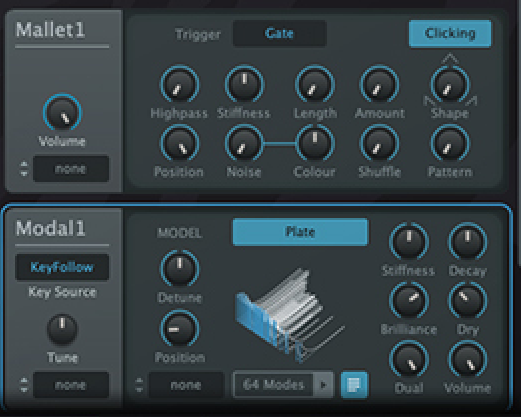The width and height of the screenshot is (521, 417).
Task: Select the Modal1 module title
Action: [51, 228]
